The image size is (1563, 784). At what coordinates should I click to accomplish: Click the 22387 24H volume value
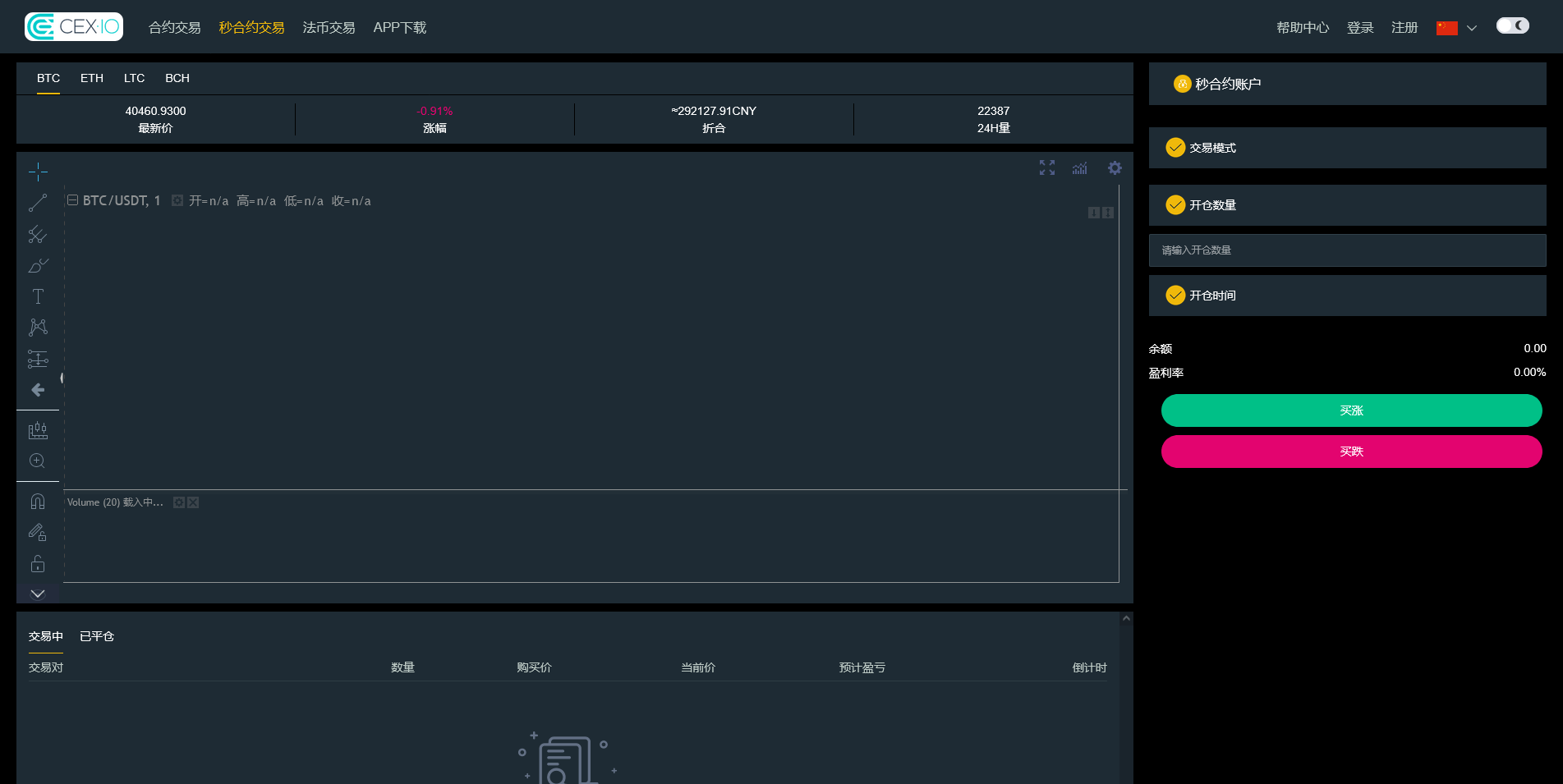pyautogui.click(x=994, y=111)
